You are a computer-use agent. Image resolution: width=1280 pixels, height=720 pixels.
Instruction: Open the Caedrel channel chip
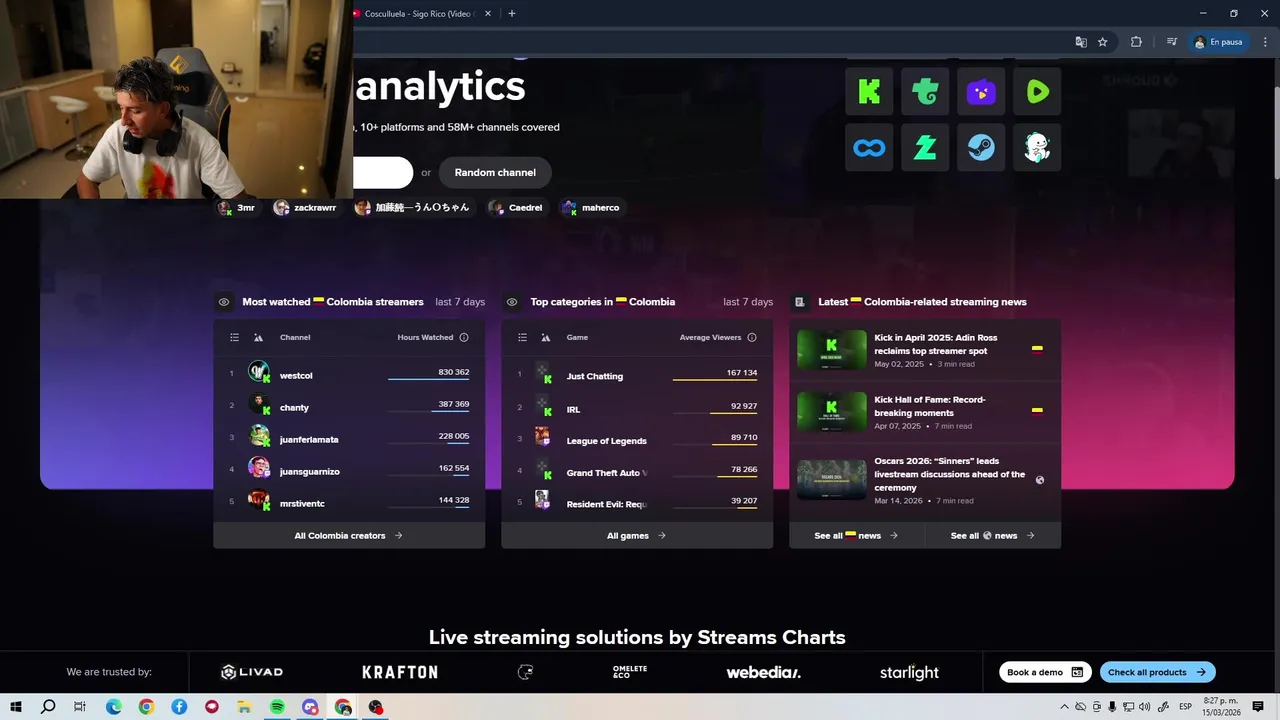click(x=516, y=208)
